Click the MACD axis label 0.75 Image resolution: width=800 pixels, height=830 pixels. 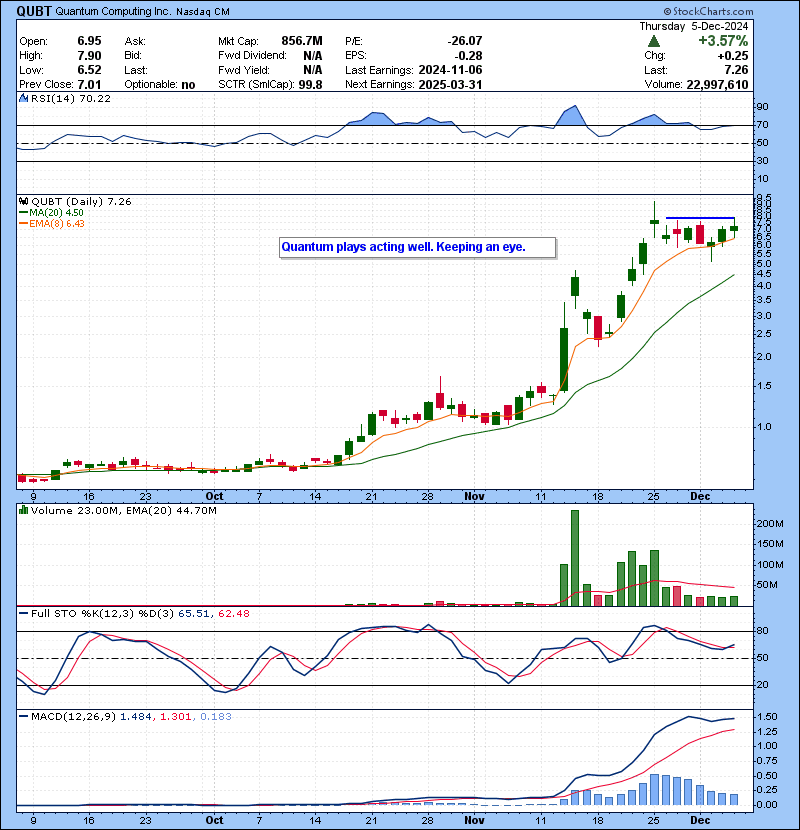[767, 761]
